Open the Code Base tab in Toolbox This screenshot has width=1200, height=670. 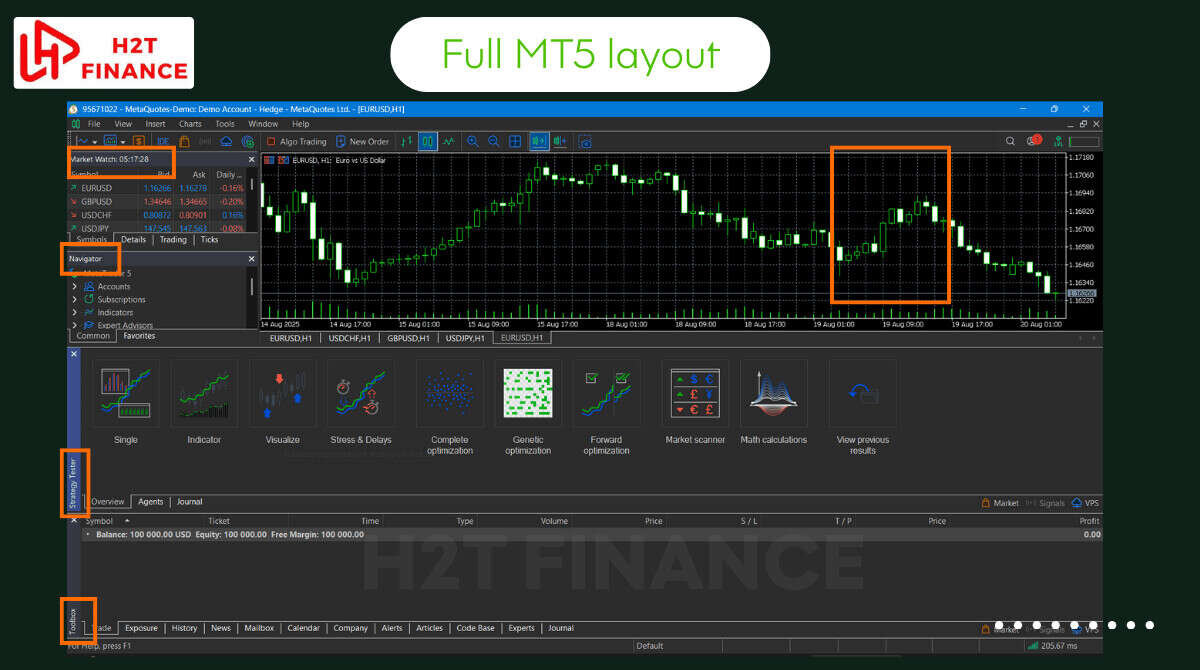click(x=475, y=628)
